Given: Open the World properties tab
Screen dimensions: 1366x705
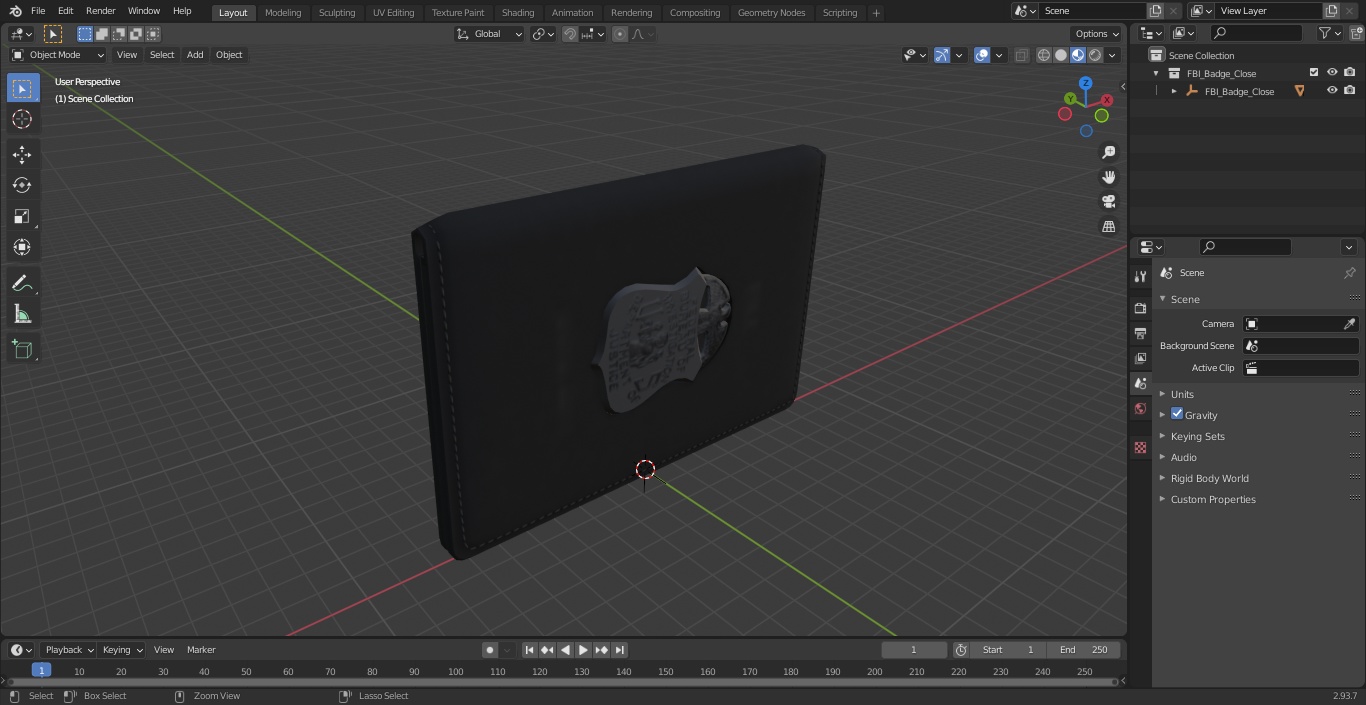Looking at the screenshot, I should (x=1140, y=408).
